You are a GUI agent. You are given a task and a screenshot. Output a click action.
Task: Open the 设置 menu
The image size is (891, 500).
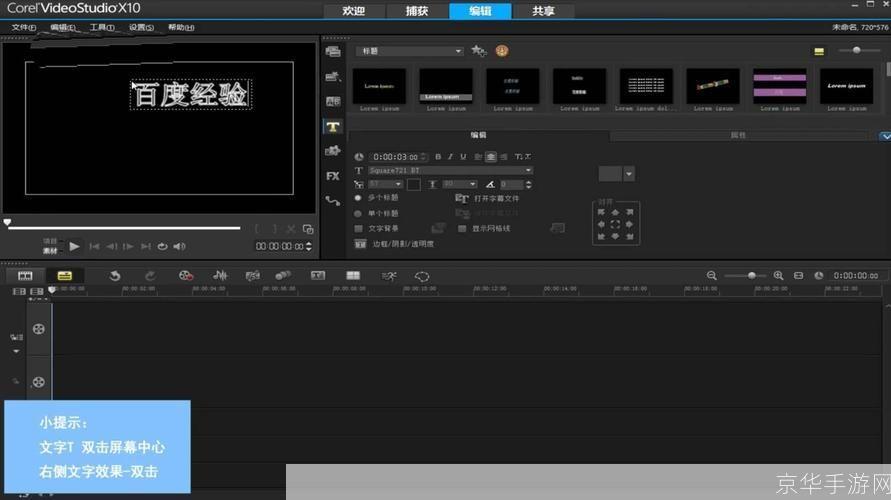point(141,27)
